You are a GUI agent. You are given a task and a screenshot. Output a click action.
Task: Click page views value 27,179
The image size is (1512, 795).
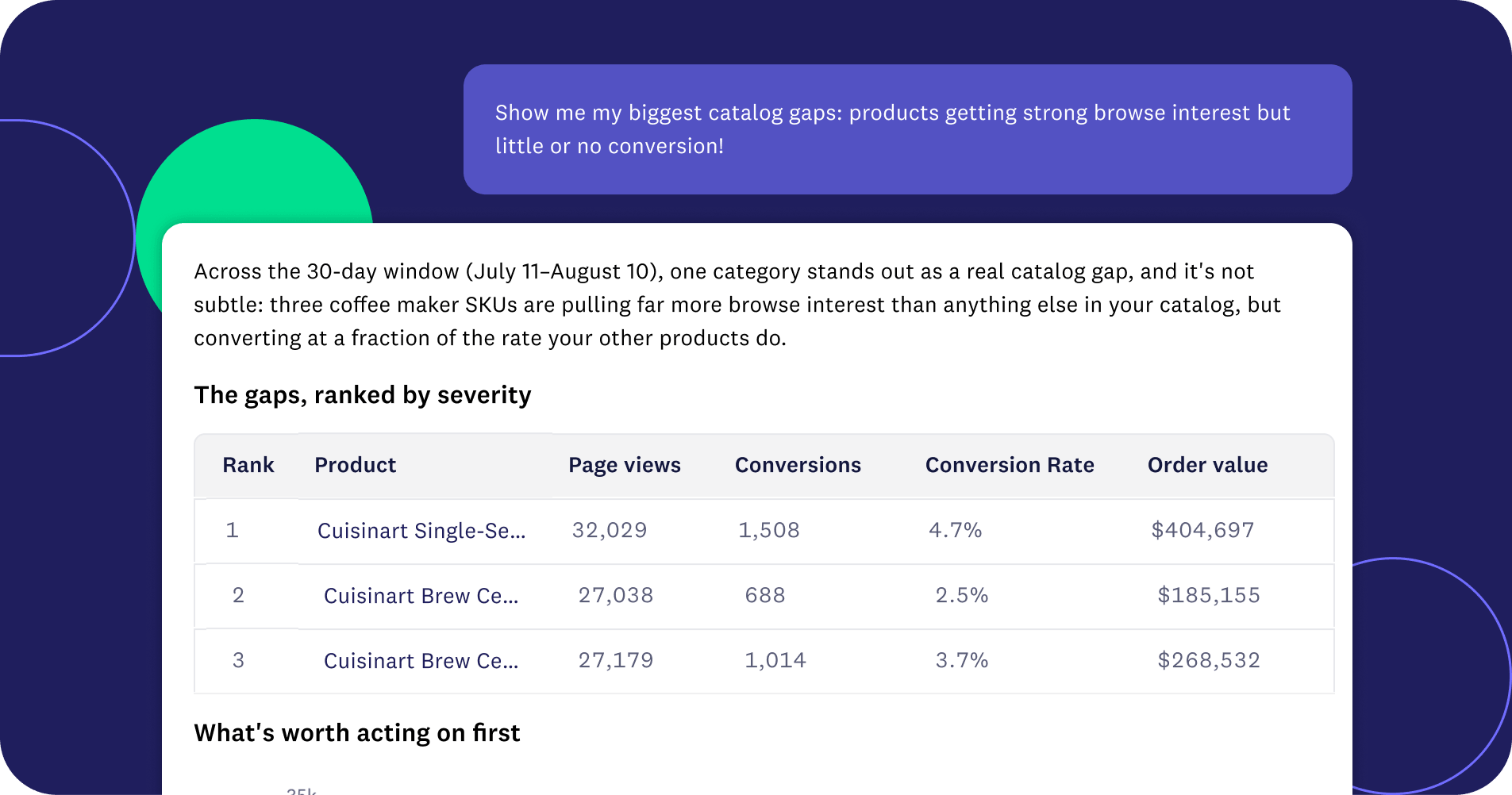pos(616,660)
